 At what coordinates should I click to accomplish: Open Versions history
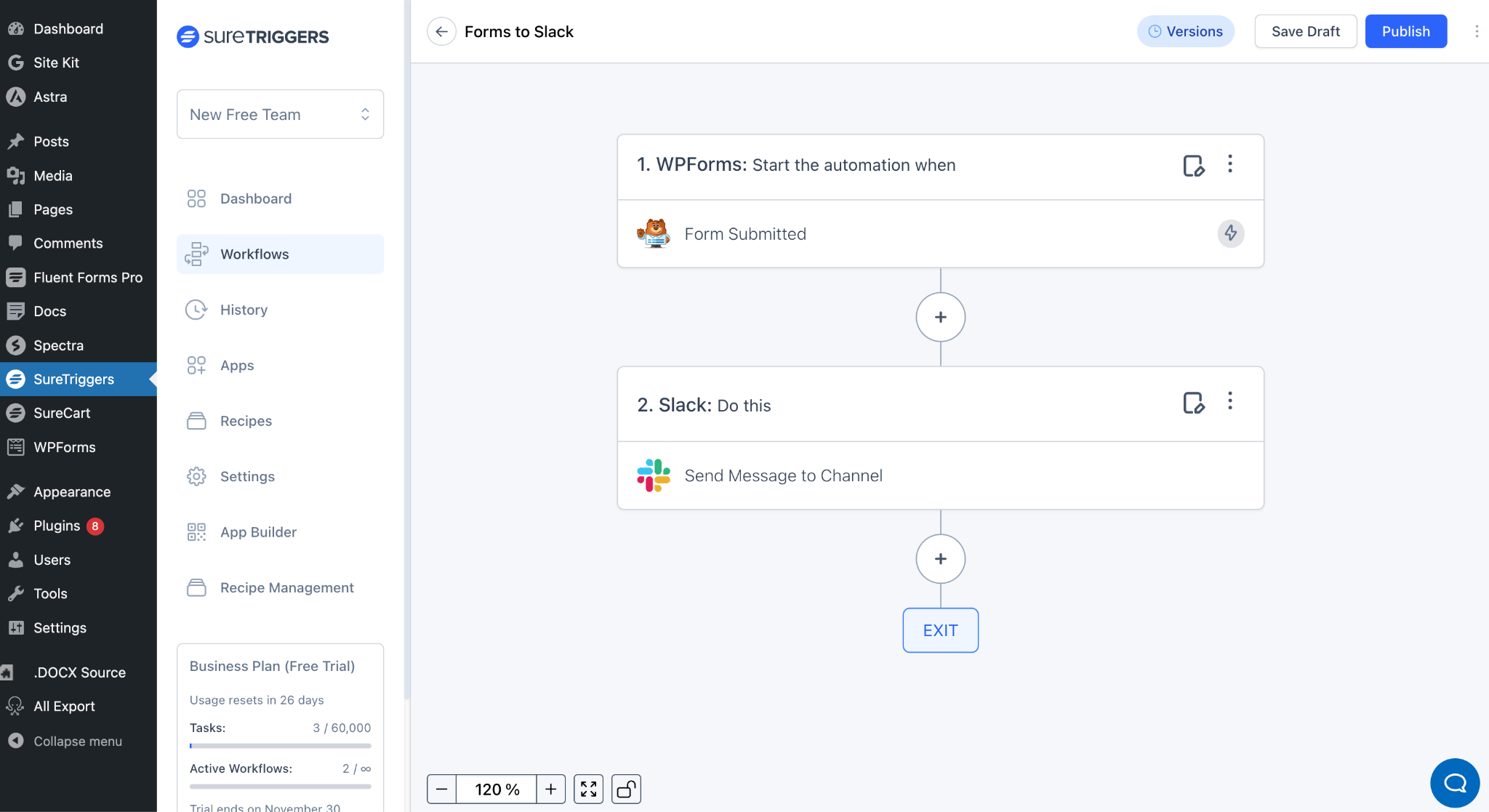[1186, 31]
